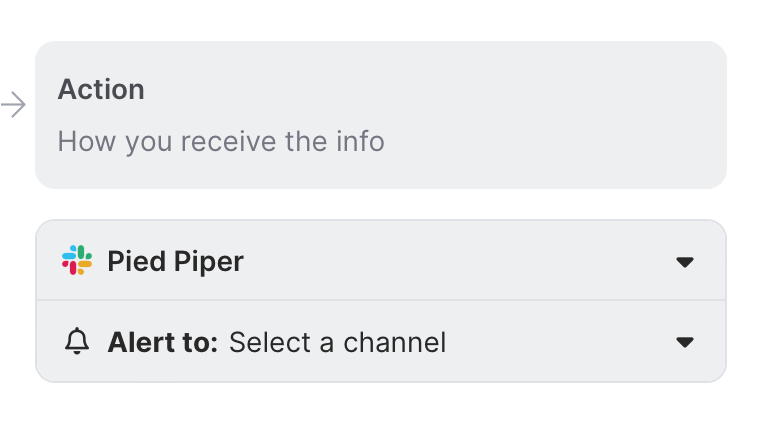Click the "Alert to:" label

click(x=162, y=343)
